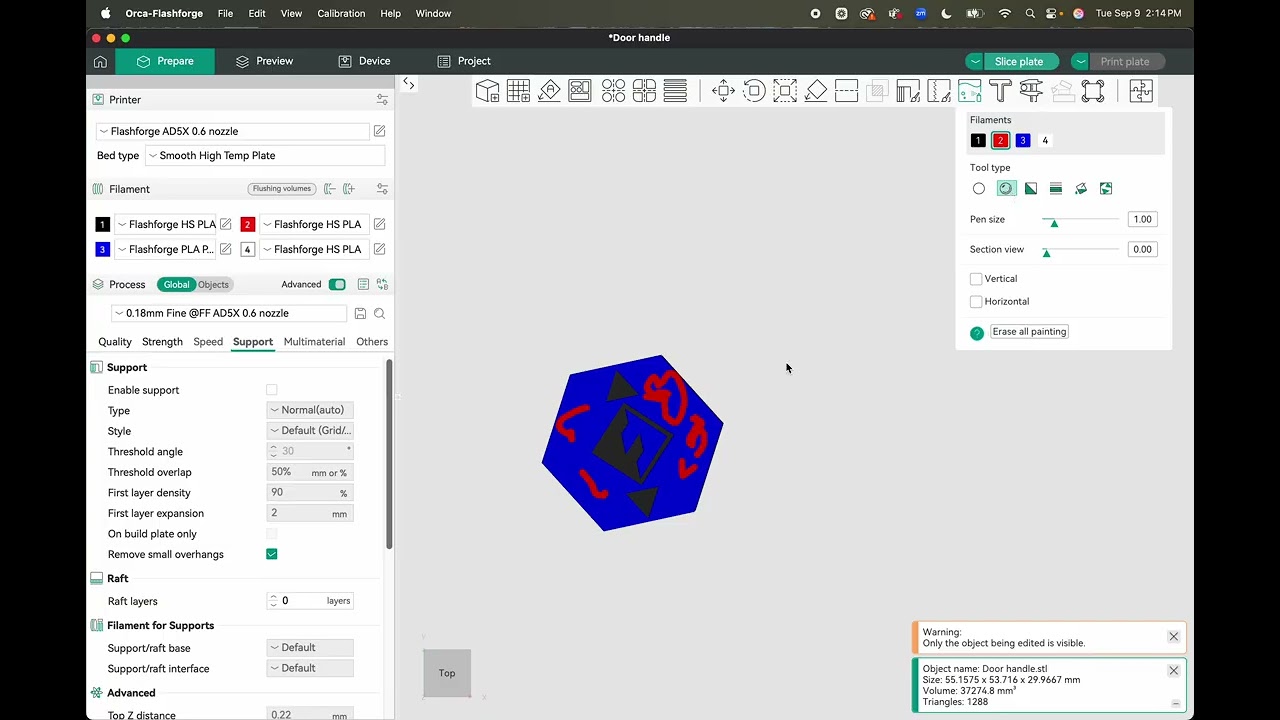Click the Slice plate button
Screen dimensions: 1280x720
coord(1019,62)
